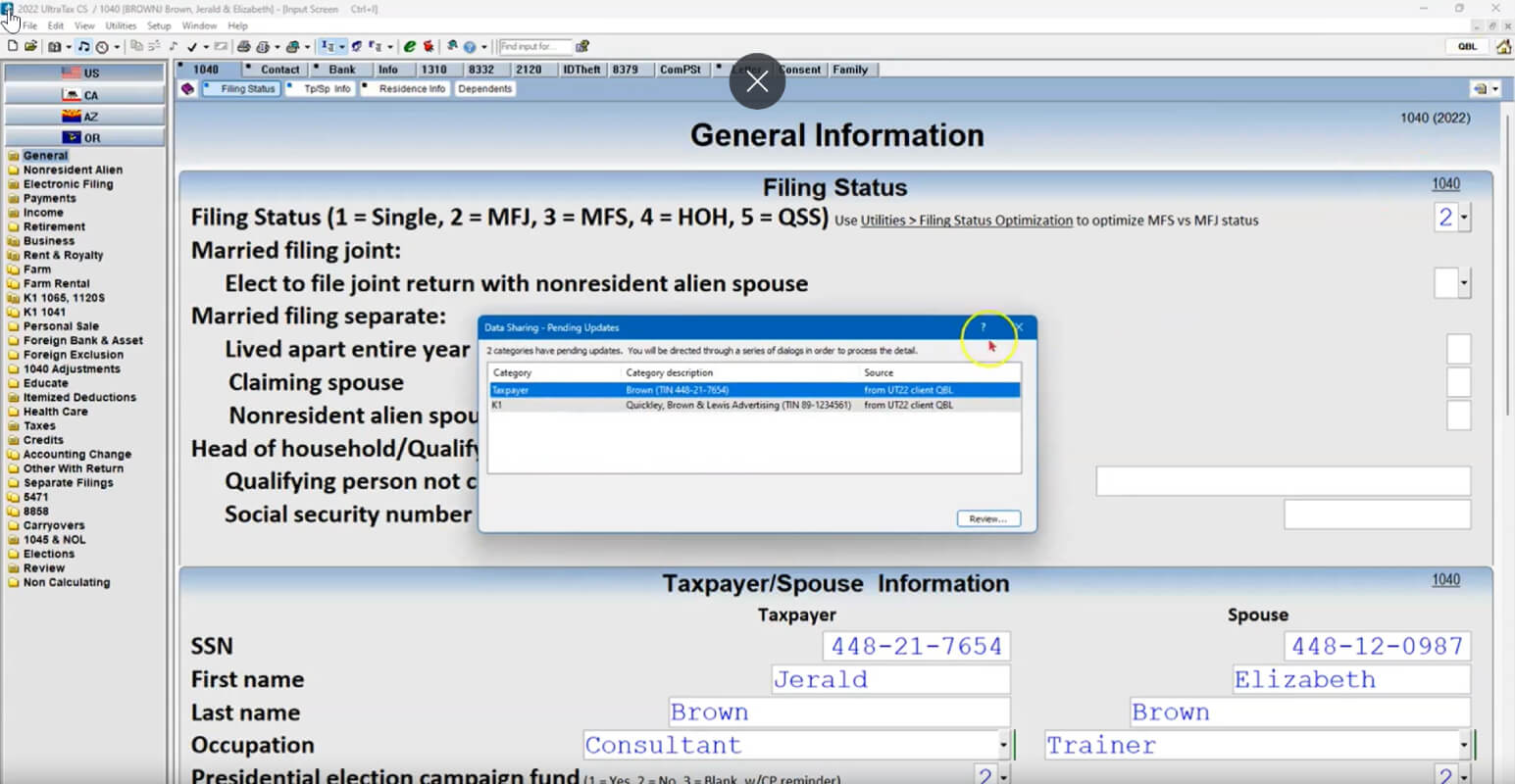The width and height of the screenshot is (1515, 784).
Task: Click the music note toolbar icon
Action: click(x=83, y=46)
